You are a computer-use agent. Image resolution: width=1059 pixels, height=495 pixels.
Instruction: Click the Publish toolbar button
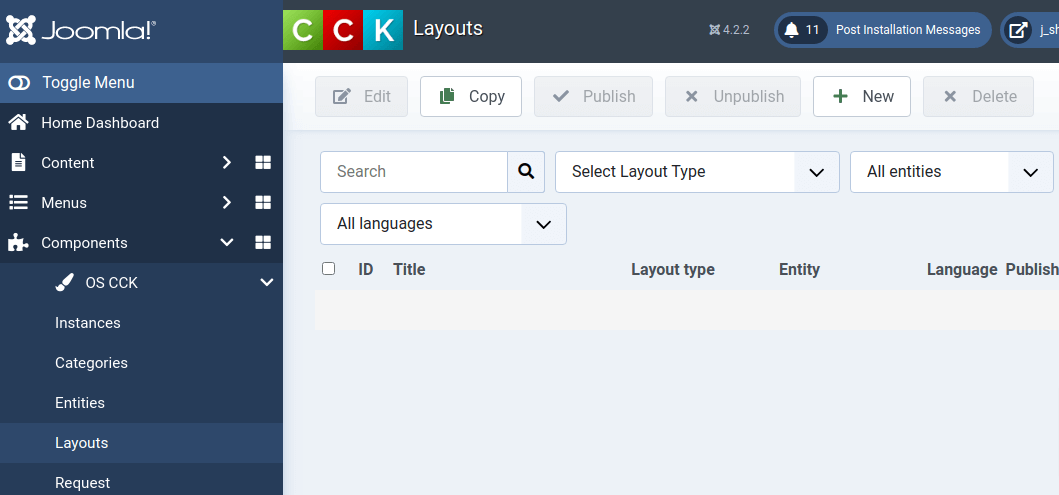593,97
